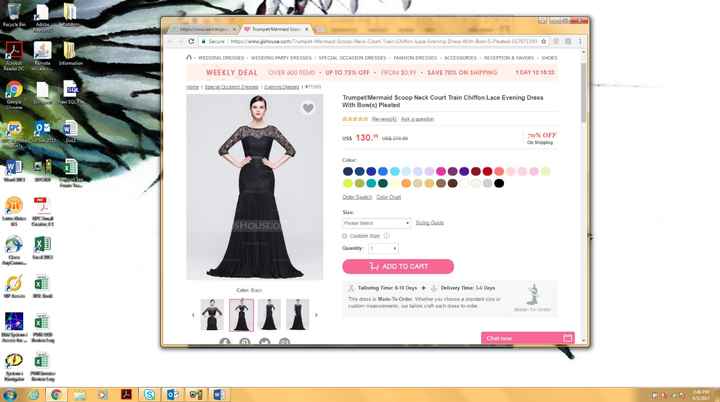Open Skype from taskbar
Screen dimensions: 720x402
(x=149, y=395)
